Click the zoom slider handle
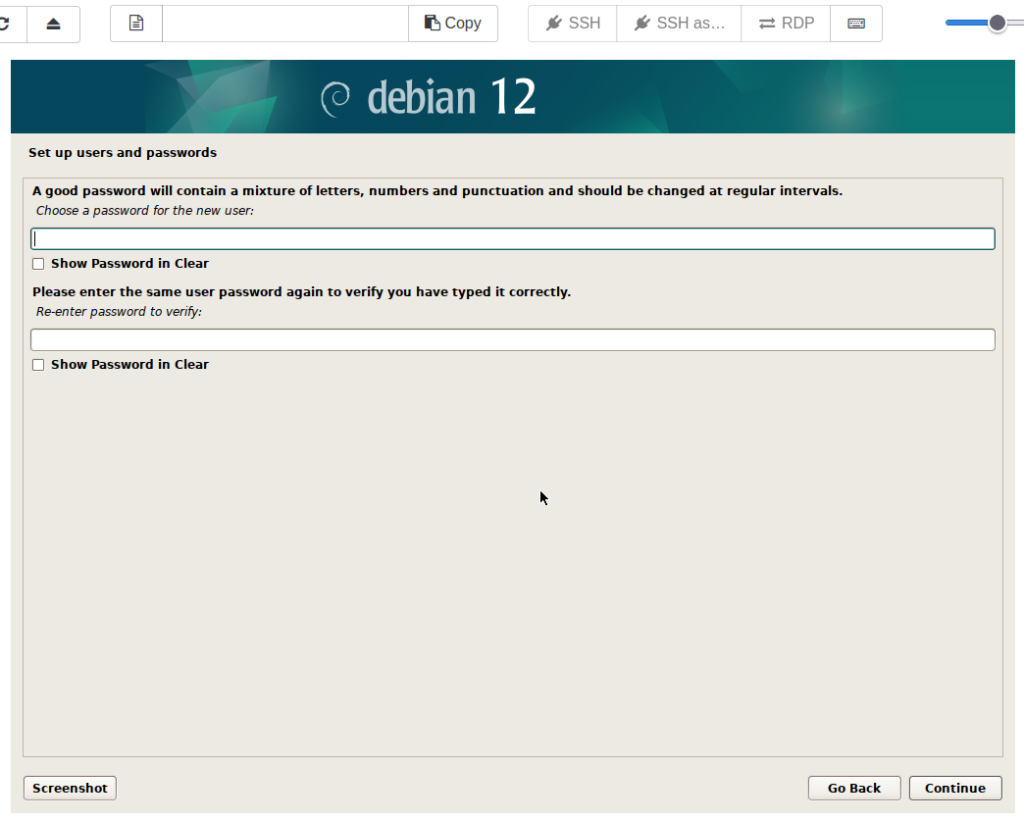1024x823 pixels. tap(996, 23)
